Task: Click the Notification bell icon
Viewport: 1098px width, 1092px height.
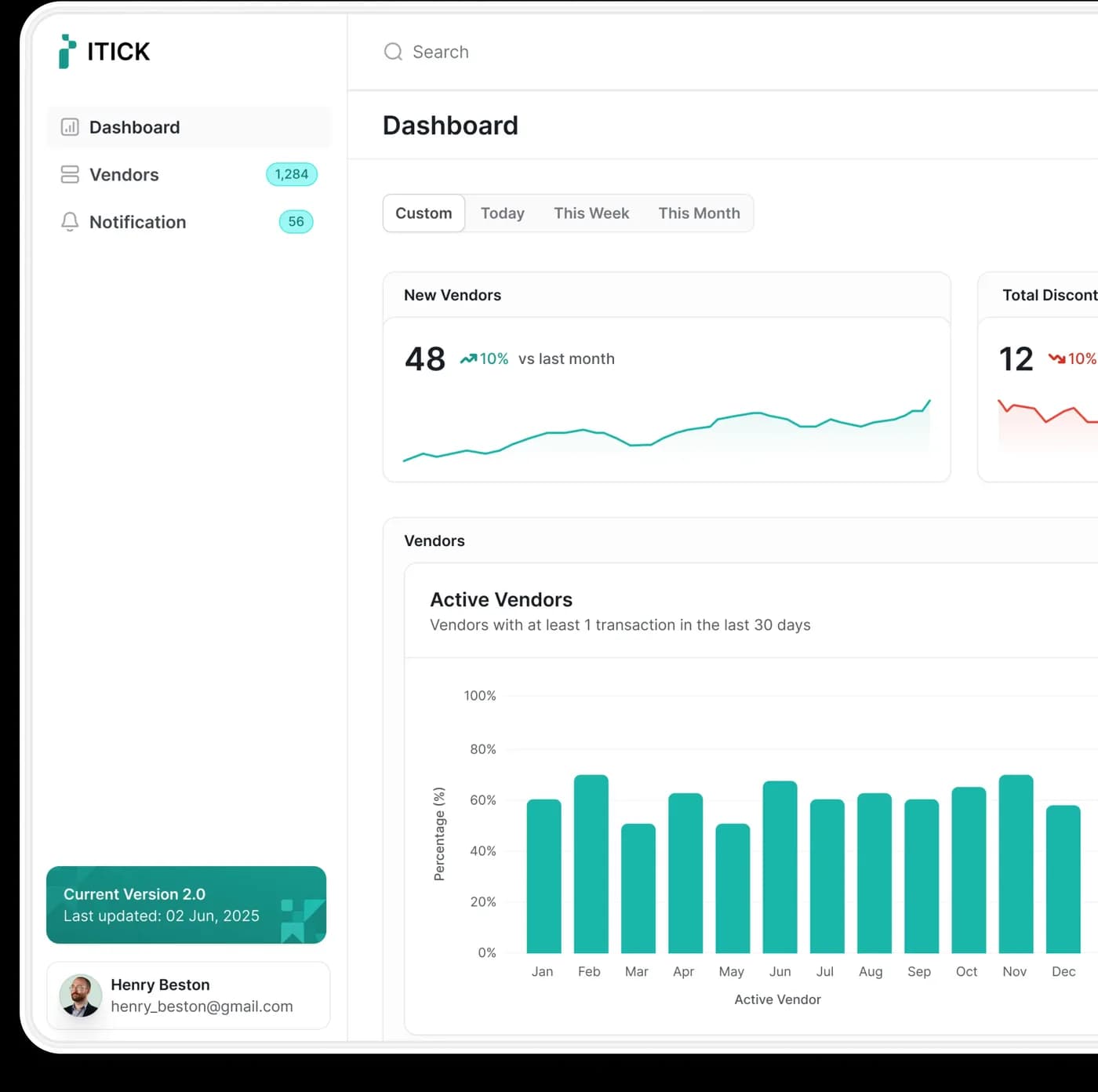Action: 70,222
